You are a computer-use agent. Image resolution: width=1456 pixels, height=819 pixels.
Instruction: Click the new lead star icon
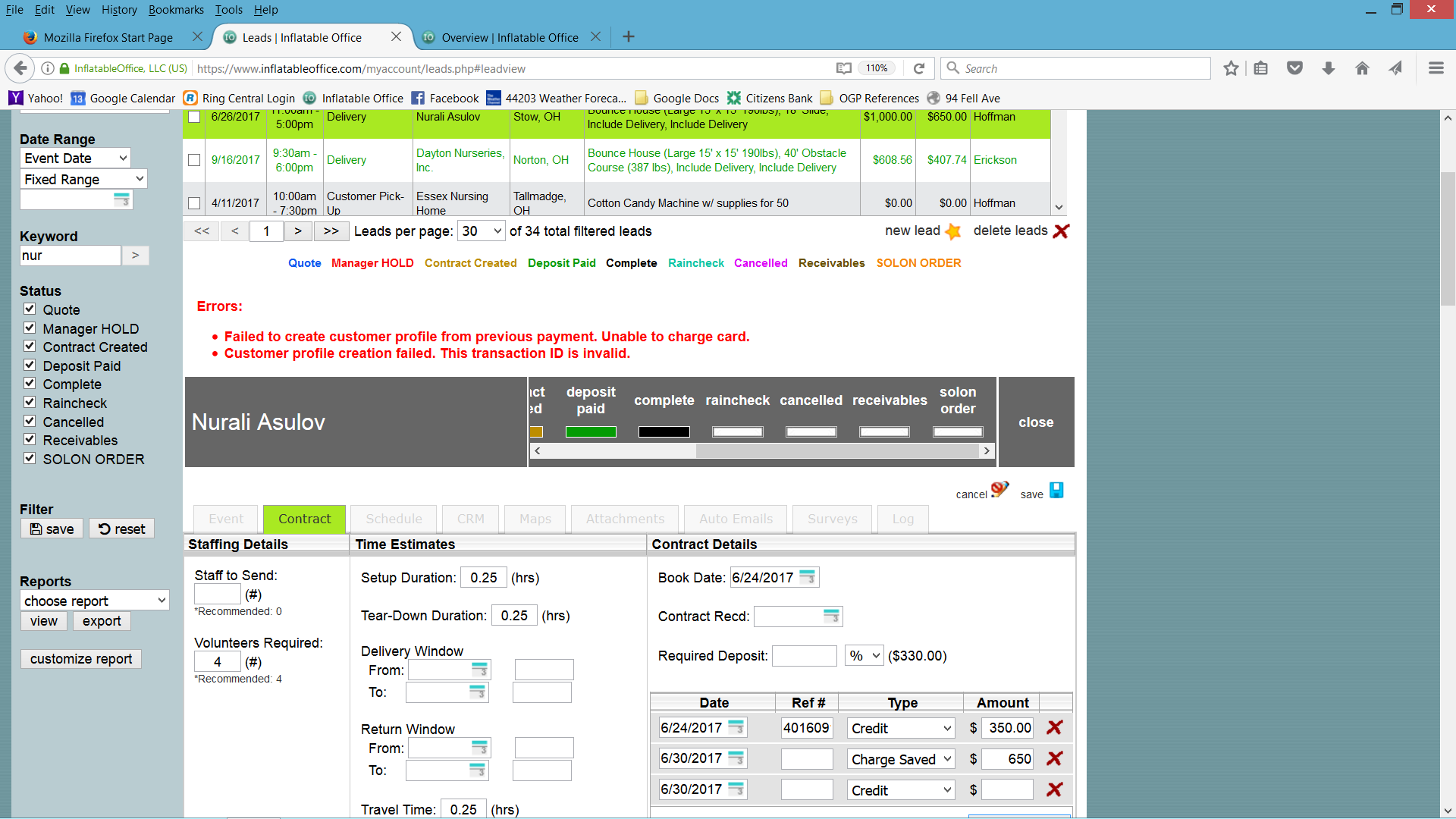pos(953,232)
